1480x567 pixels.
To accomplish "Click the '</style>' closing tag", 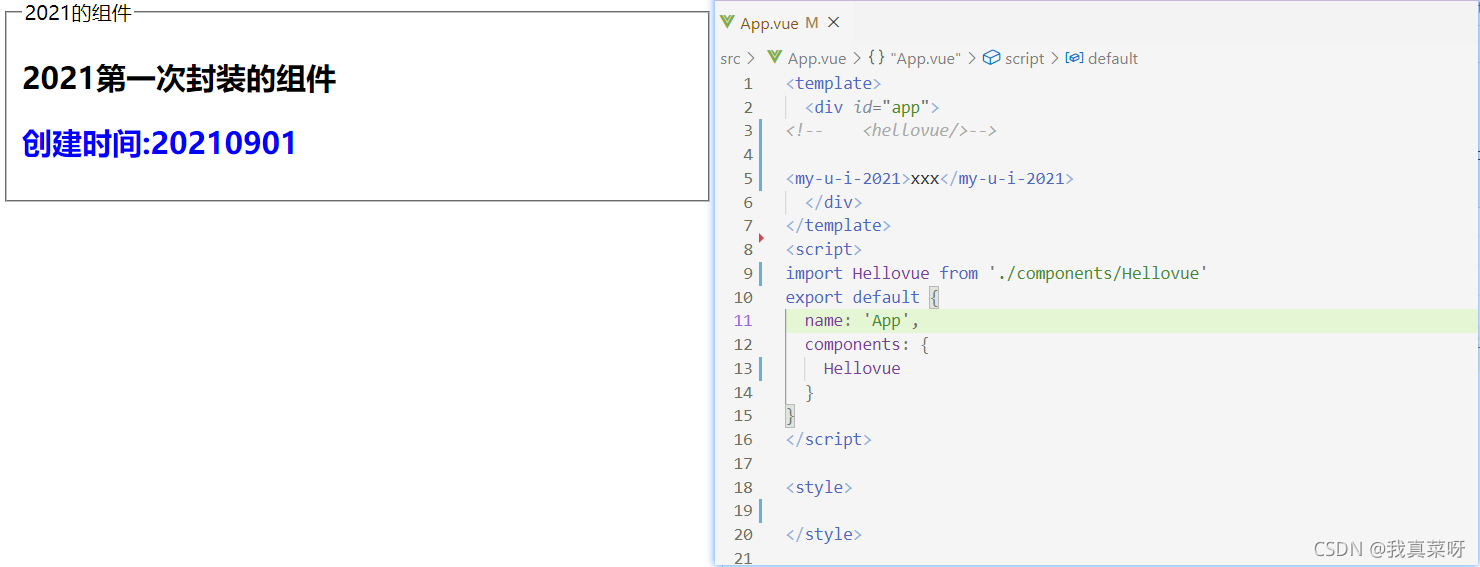I will pyautogui.click(x=824, y=534).
